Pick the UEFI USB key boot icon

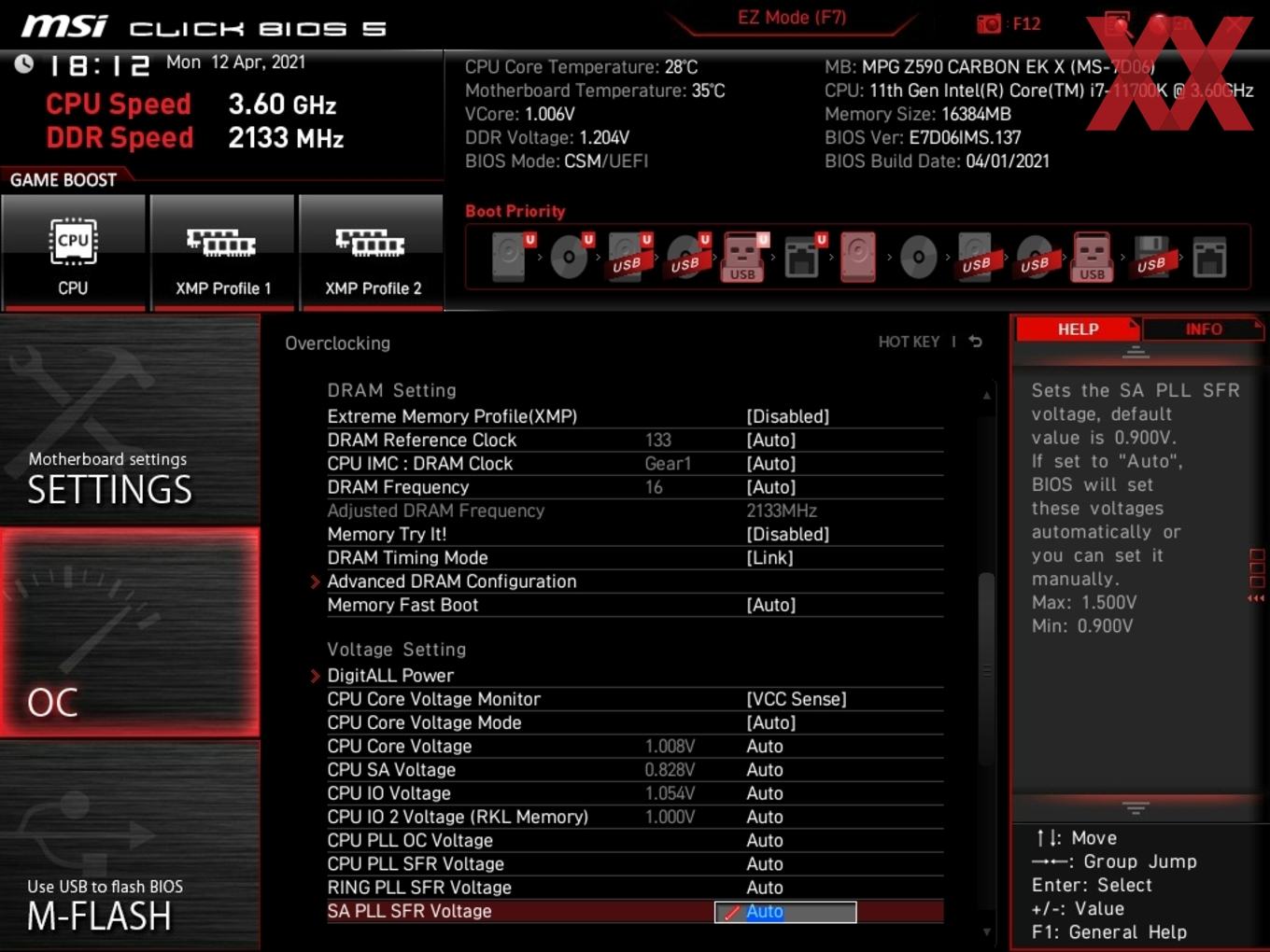tap(743, 257)
